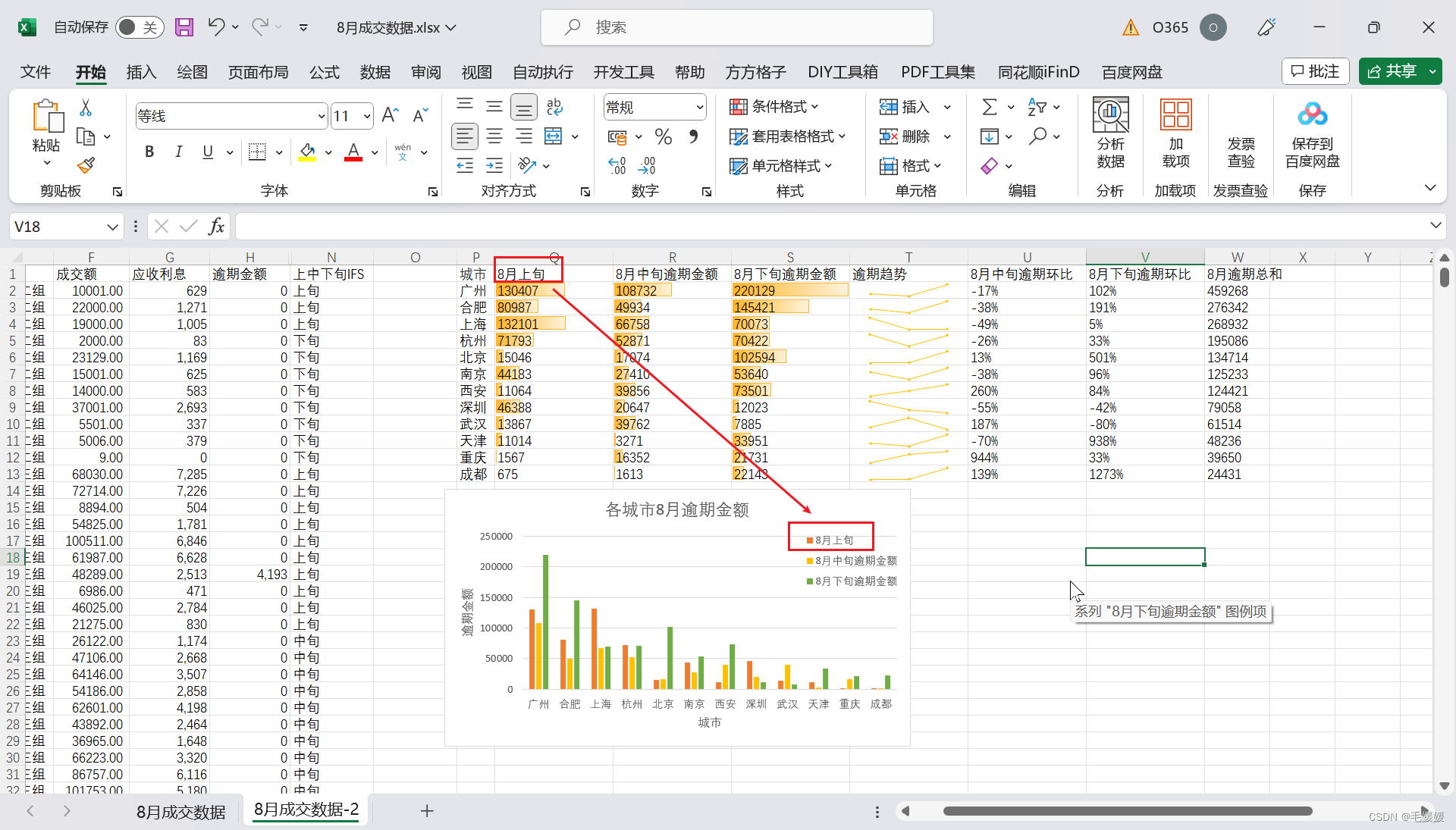1456x830 pixels.
Task: Click the horizontal scrollbar thumb
Action: pos(1128,811)
